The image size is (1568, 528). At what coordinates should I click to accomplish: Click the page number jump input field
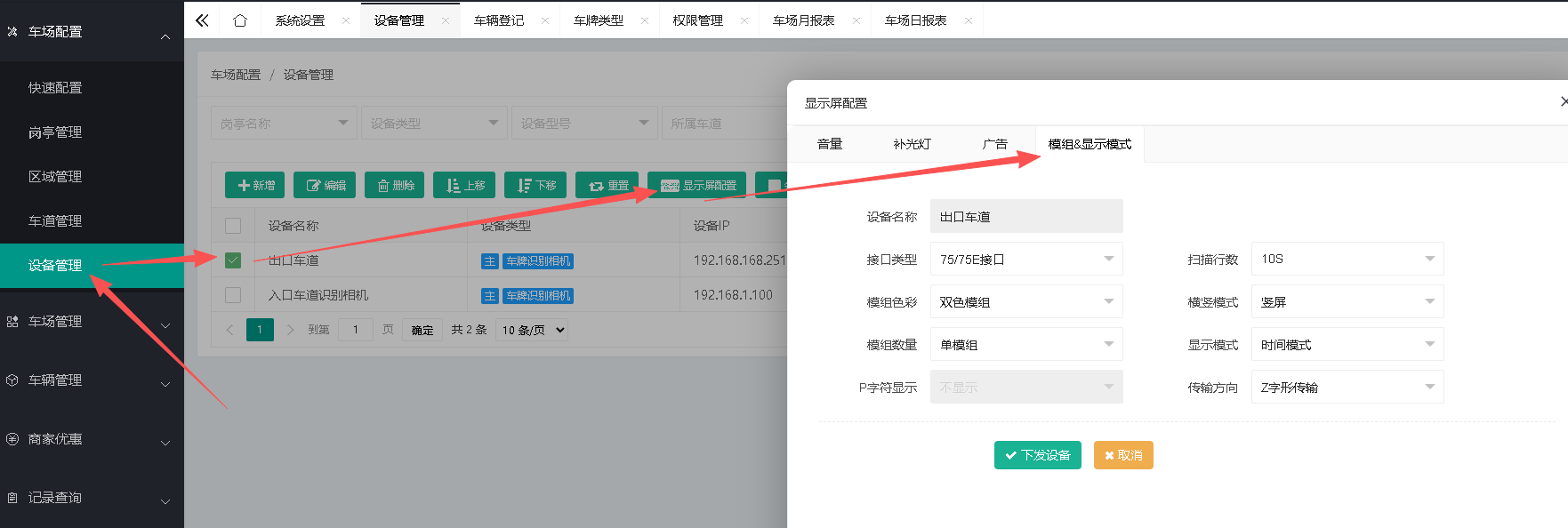pos(356,330)
